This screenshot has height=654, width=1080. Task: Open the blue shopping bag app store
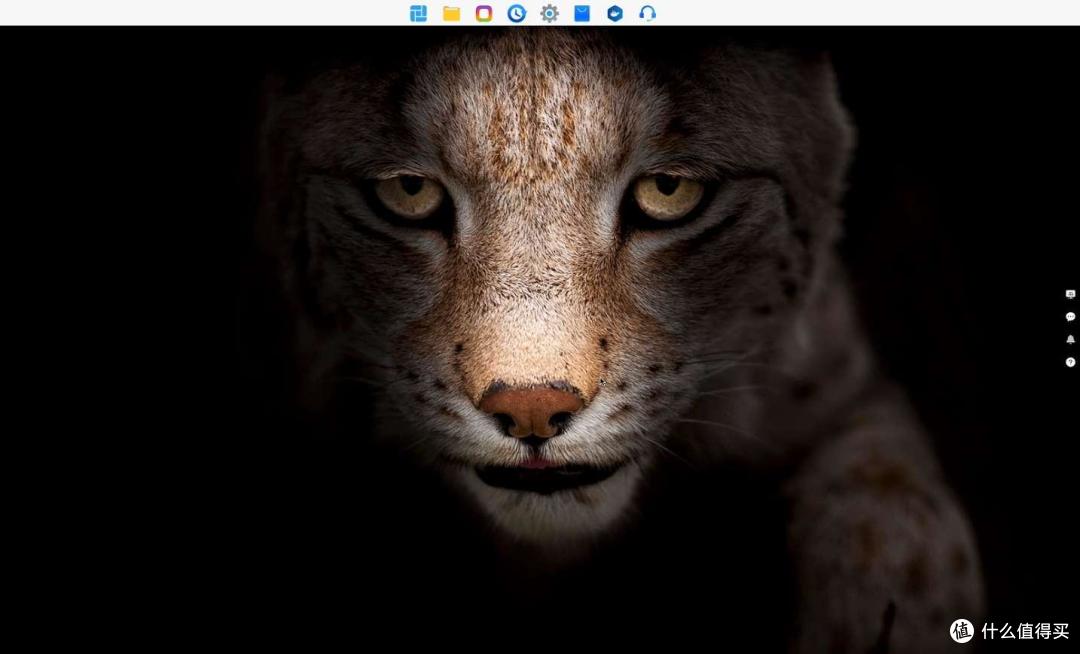click(582, 13)
